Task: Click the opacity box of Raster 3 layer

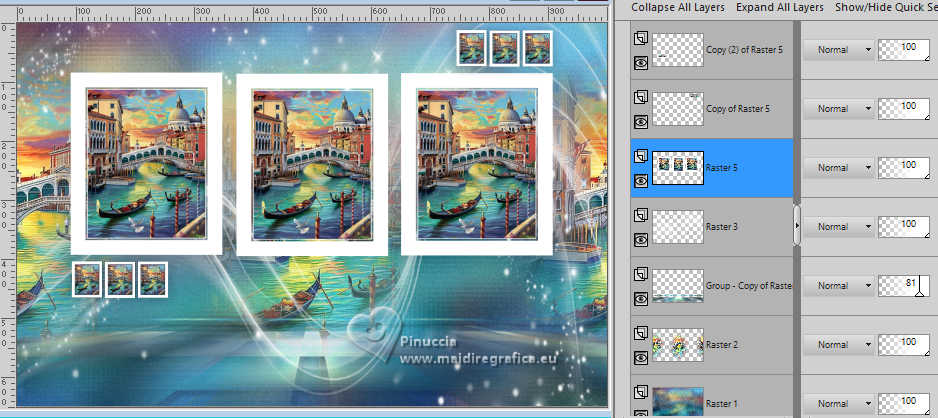Action: 904,227
